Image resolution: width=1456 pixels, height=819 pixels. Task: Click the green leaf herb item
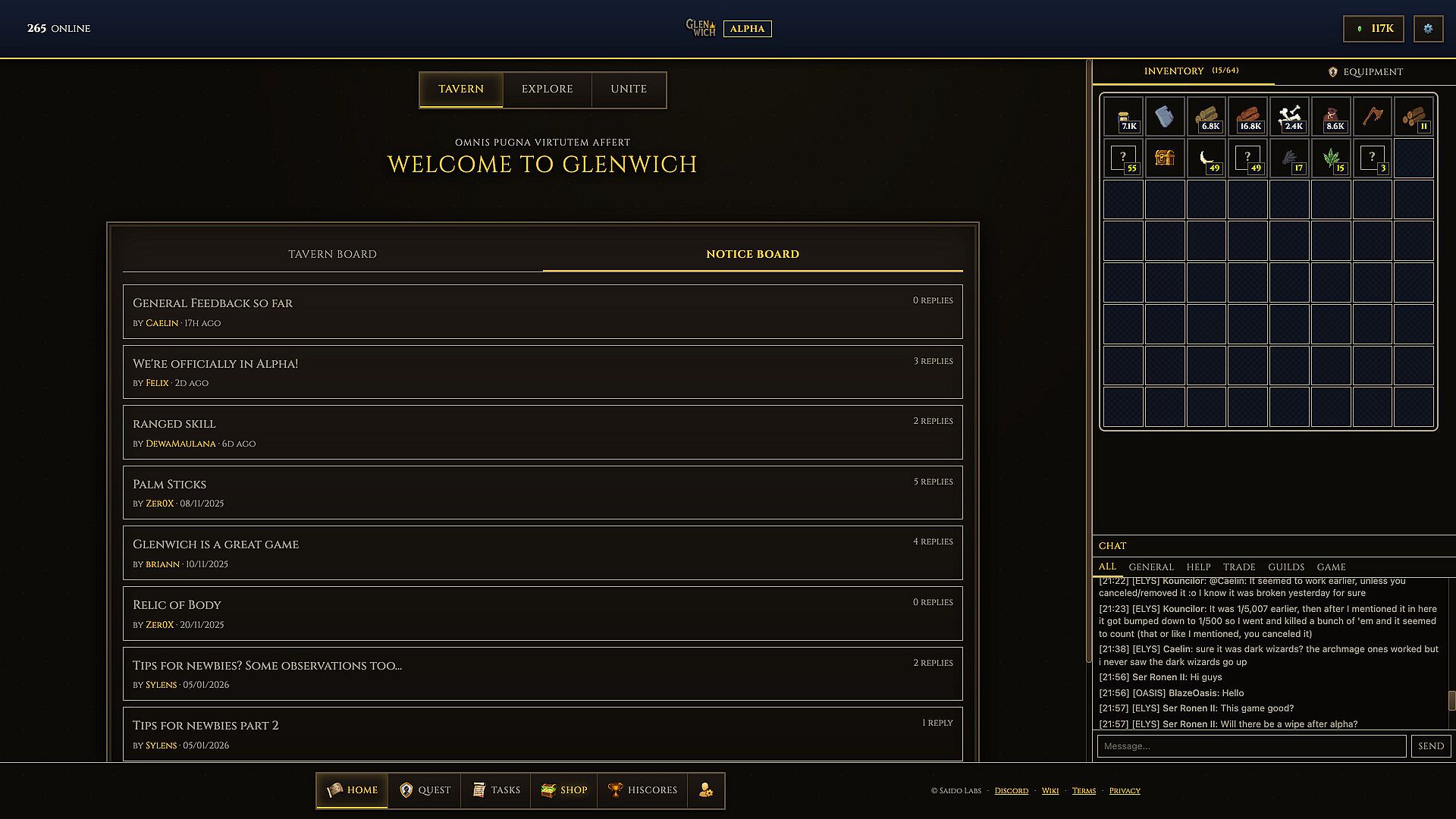pos(1331,158)
